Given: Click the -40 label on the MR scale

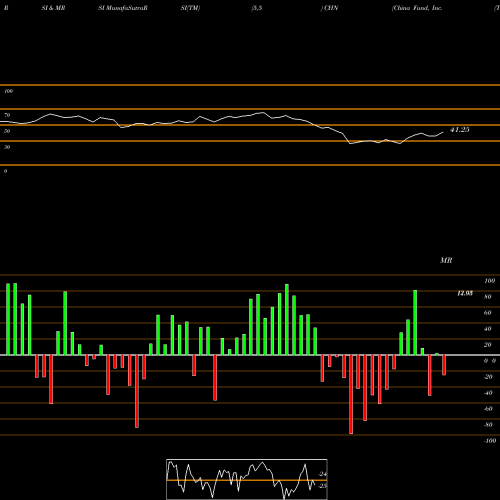Looking at the screenshot, I should (x=488, y=393).
